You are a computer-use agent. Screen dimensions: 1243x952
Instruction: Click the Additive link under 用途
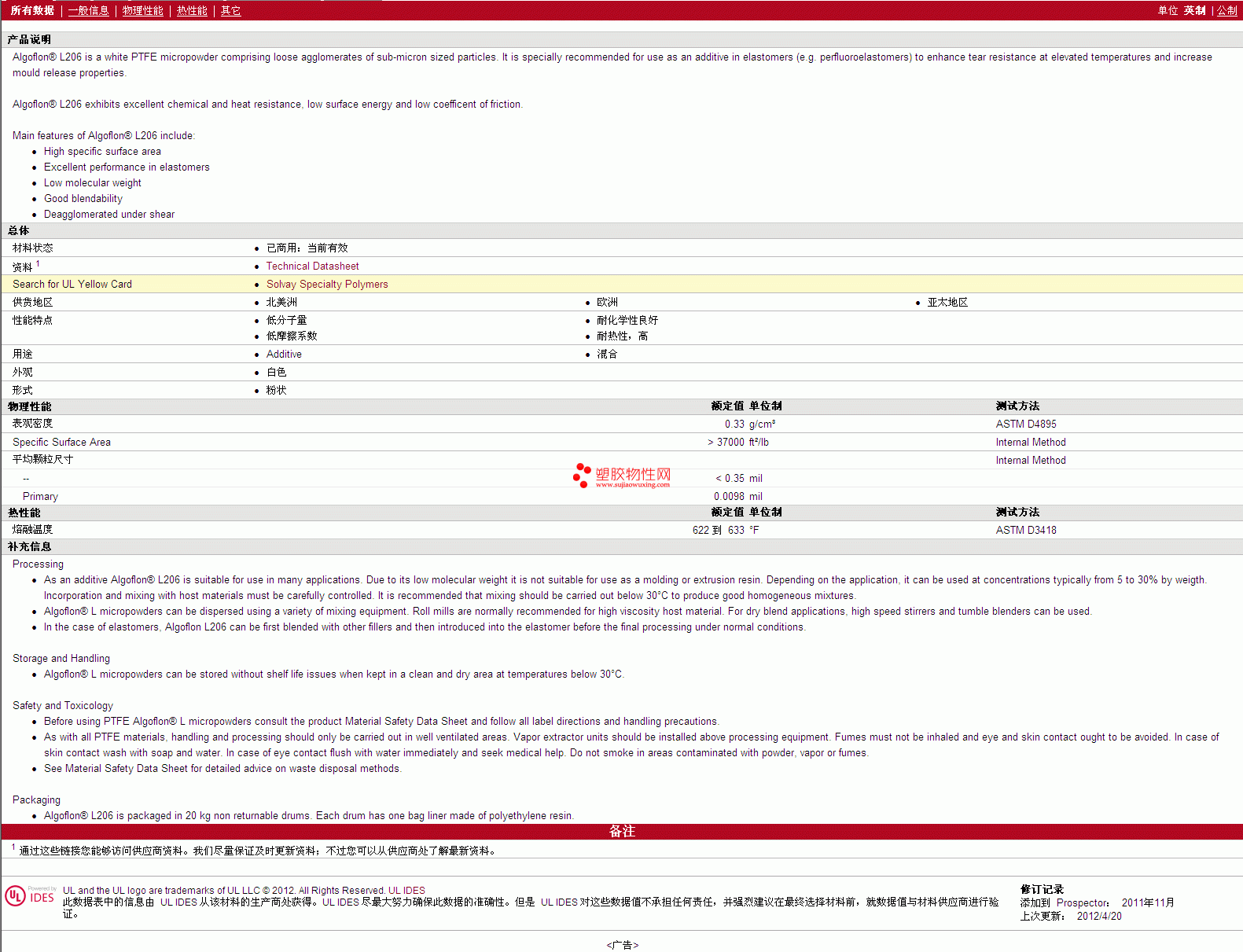284,355
